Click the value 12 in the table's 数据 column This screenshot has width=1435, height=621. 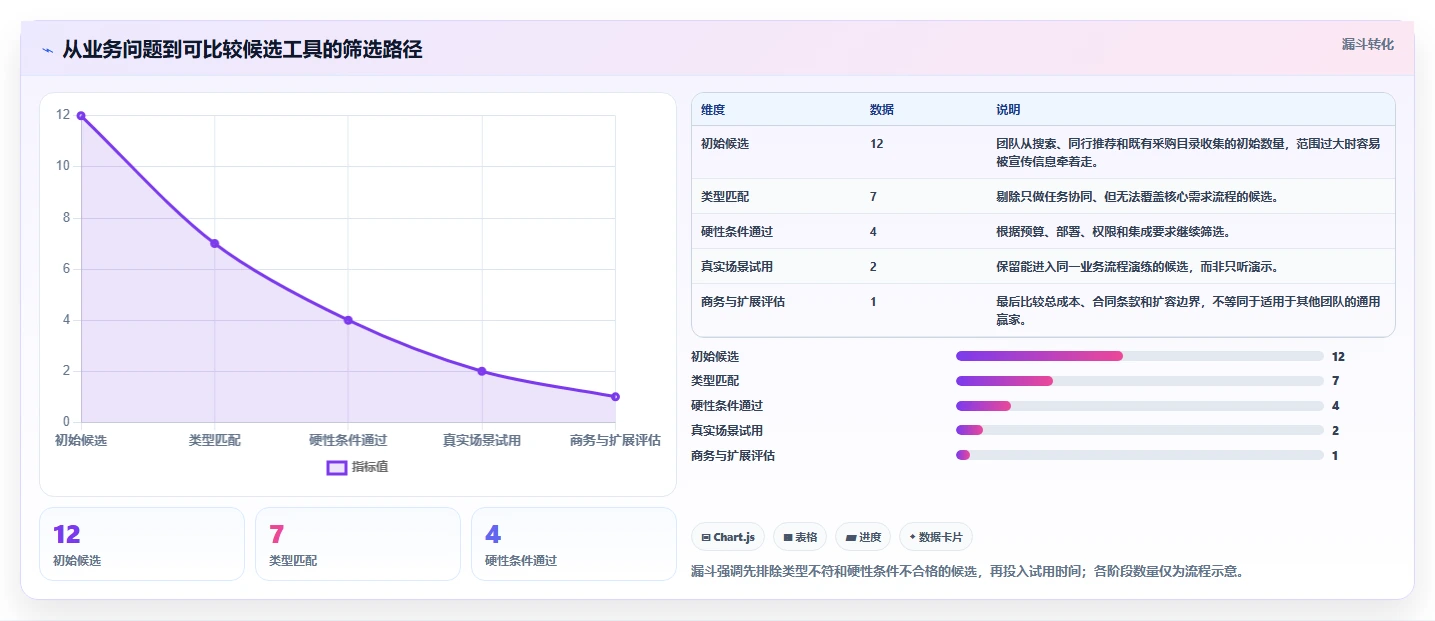coord(876,143)
